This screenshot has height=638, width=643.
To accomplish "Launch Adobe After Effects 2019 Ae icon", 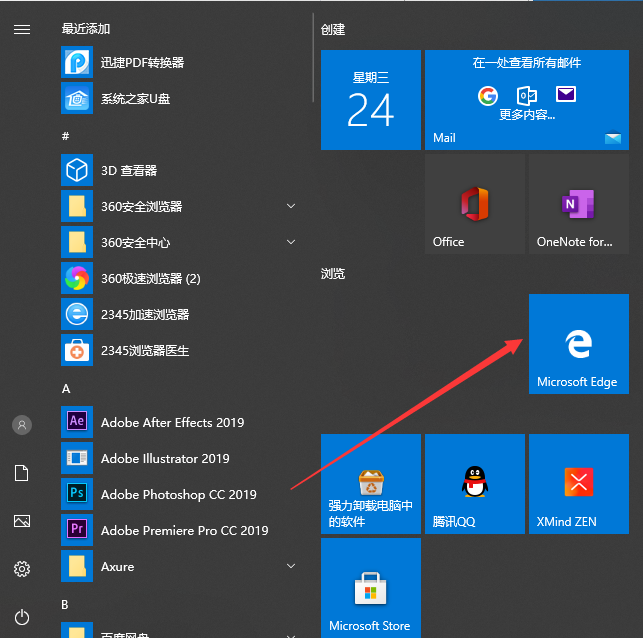I will pos(77,422).
